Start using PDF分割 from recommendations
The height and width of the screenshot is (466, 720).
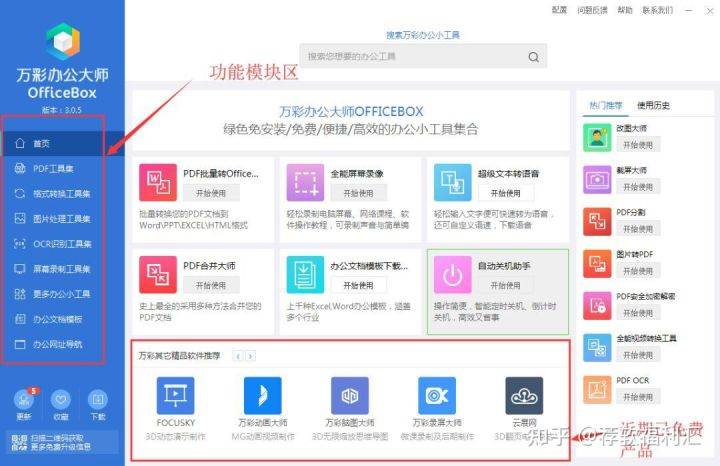pyautogui.click(x=638, y=229)
